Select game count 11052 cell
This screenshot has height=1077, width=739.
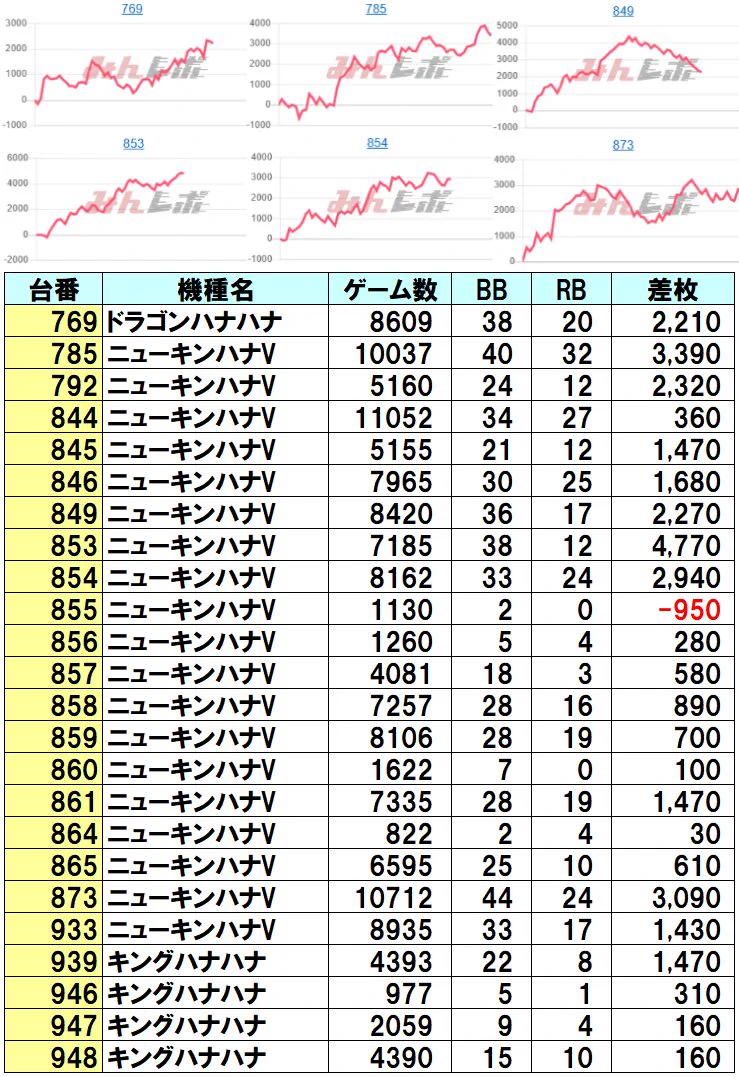(389, 417)
